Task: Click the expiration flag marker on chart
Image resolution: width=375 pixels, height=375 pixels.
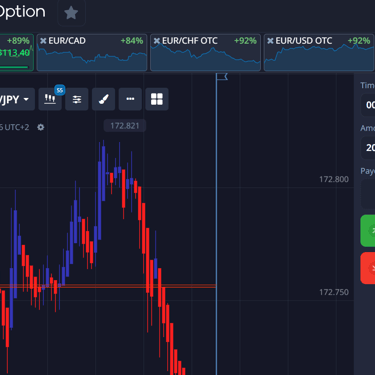Action: tap(222, 77)
